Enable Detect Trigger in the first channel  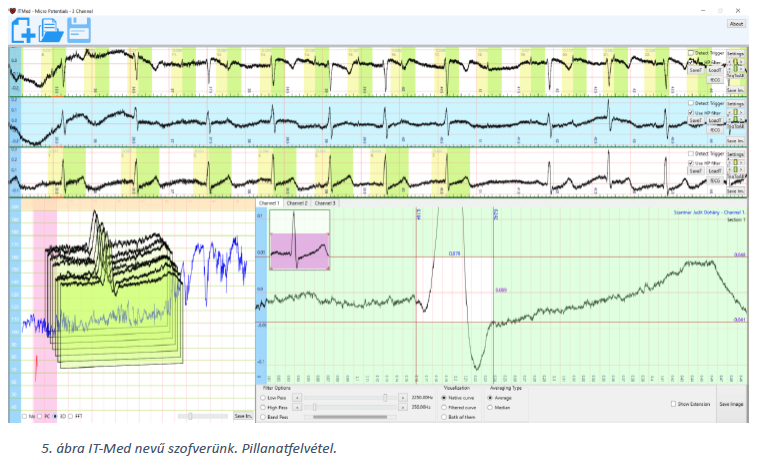(690, 52)
